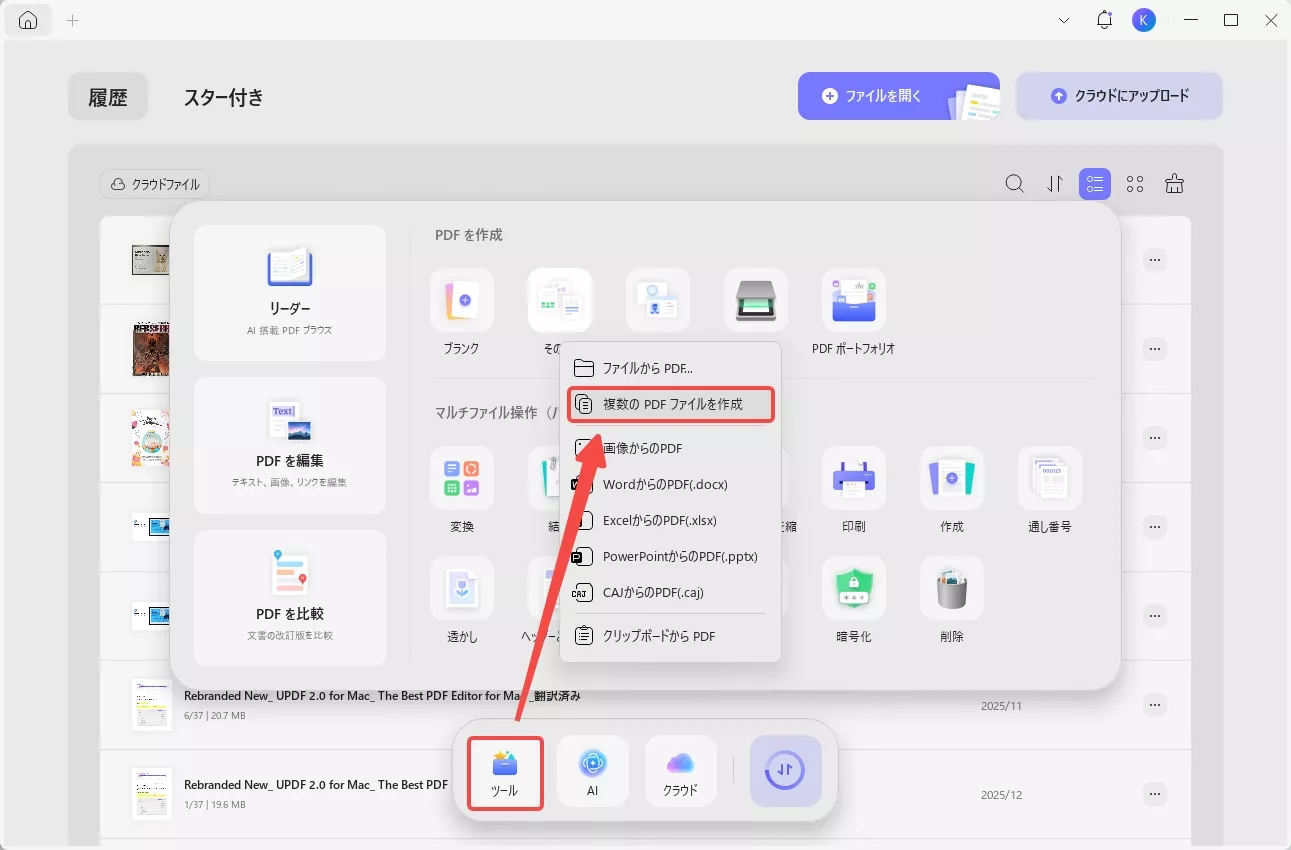
Task: Choose ファイルから PDF.. from the menu
Action: pyautogui.click(x=670, y=368)
